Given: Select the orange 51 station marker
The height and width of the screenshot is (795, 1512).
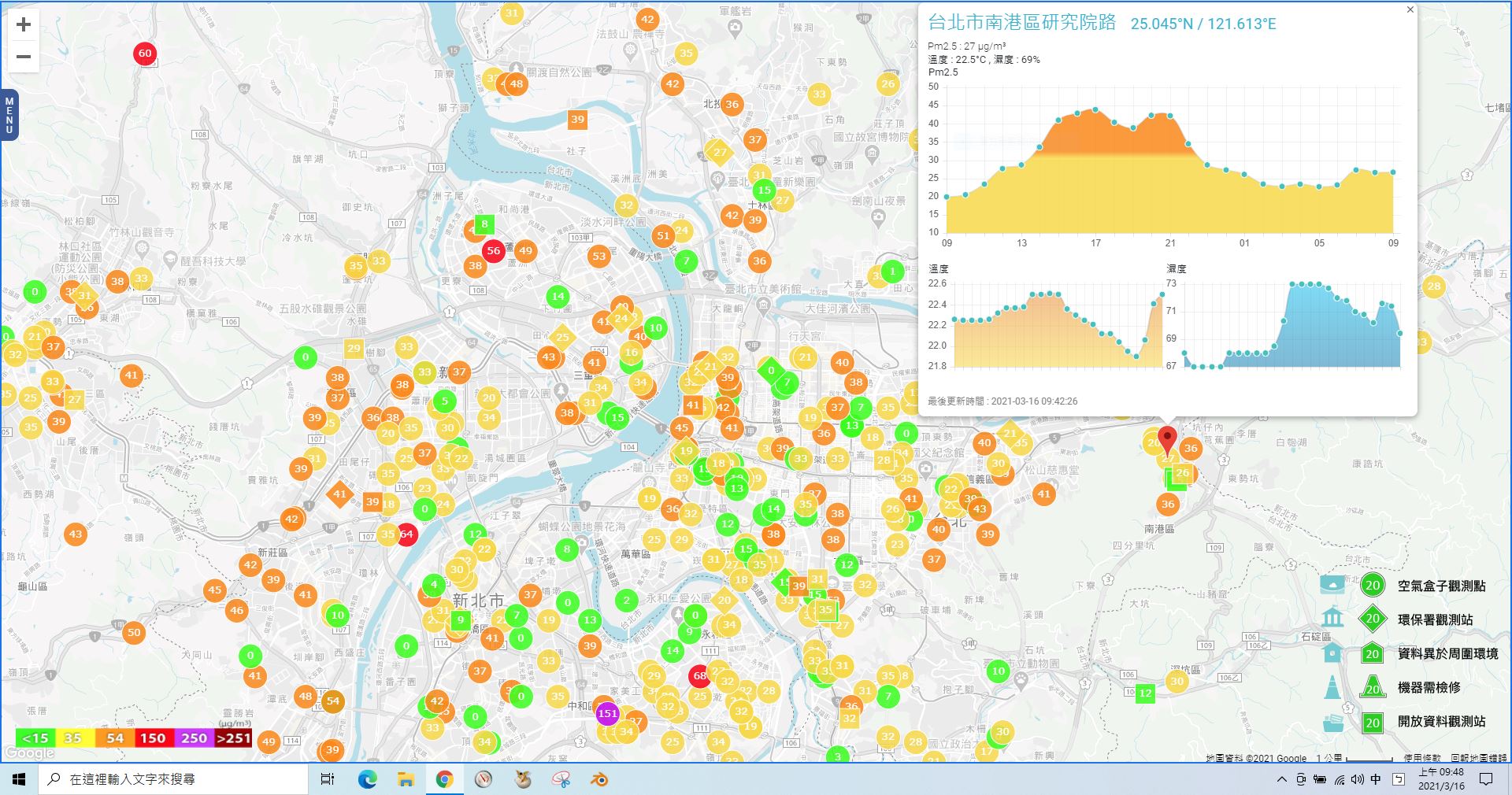Looking at the screenshot, I should 663,235.
